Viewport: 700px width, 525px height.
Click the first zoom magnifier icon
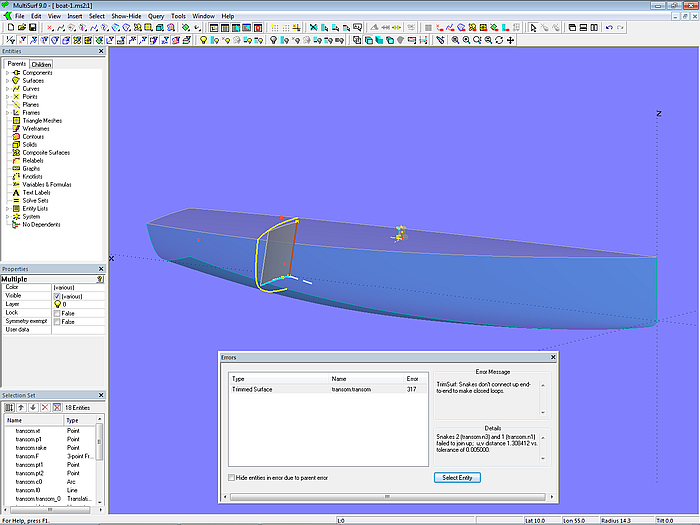point(455,40)
